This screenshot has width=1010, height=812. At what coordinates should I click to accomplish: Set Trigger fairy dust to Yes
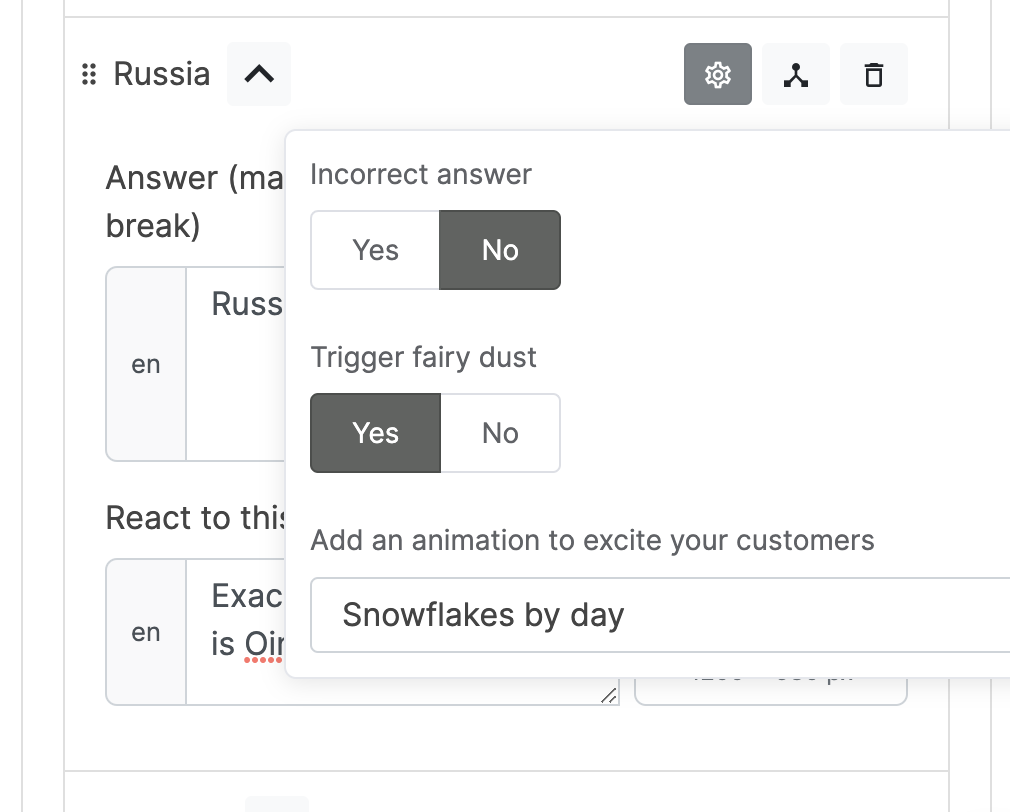376,433
